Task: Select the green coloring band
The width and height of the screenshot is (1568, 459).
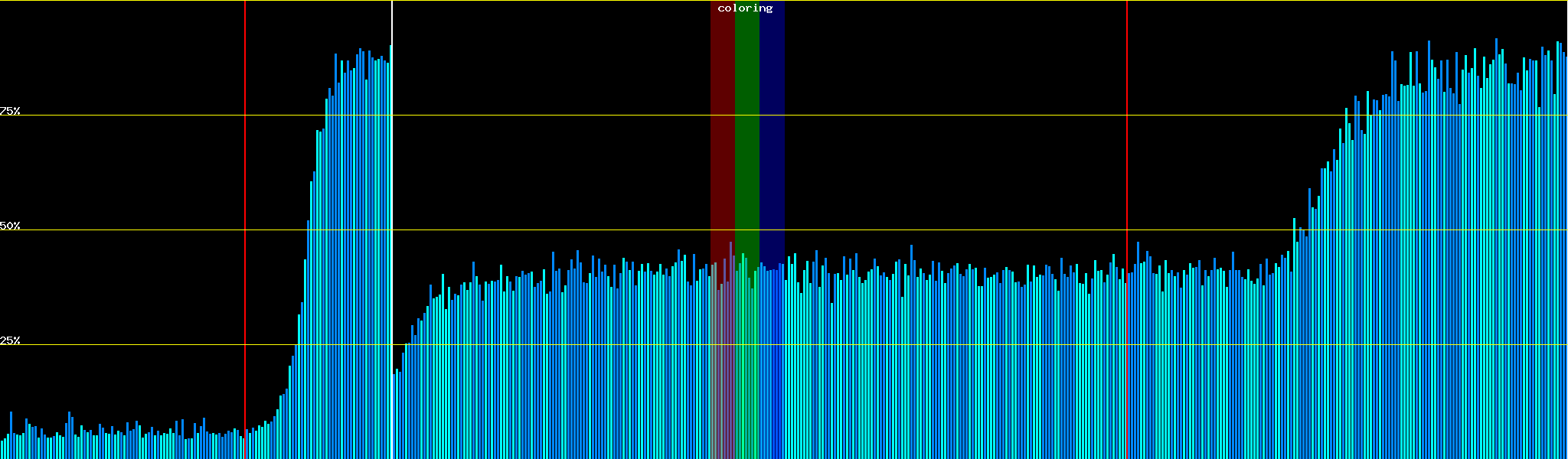Action: click(x=746, y=153)
